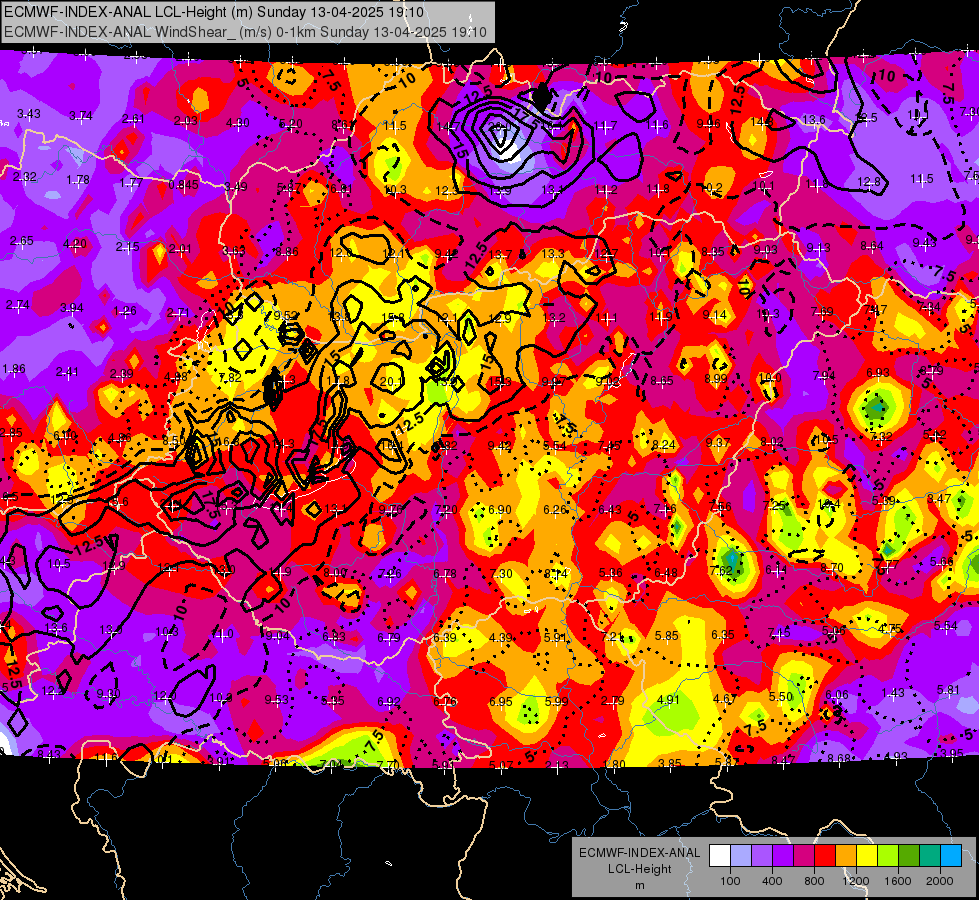Select the lime green legend swatch

point(888,855)
